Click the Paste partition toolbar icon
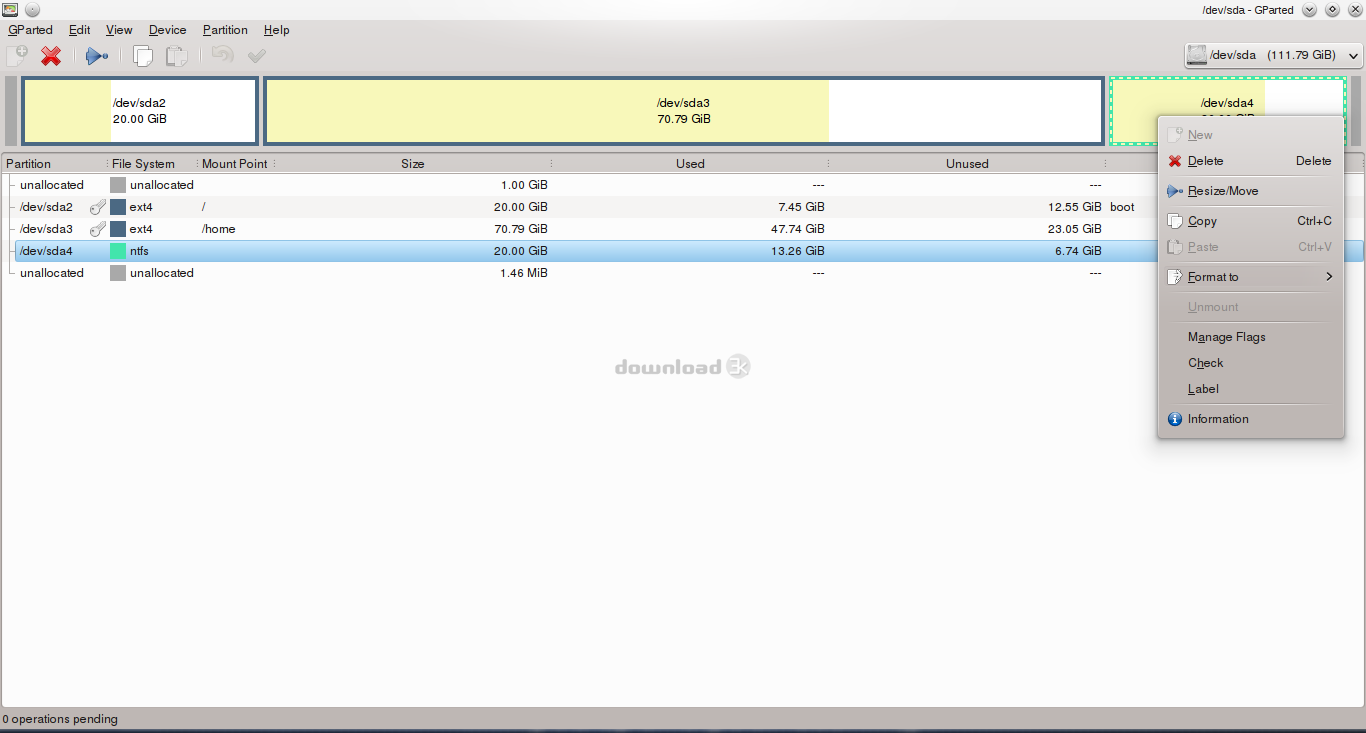This screenshot has height=733, width=1366. [x=176, y=56]
